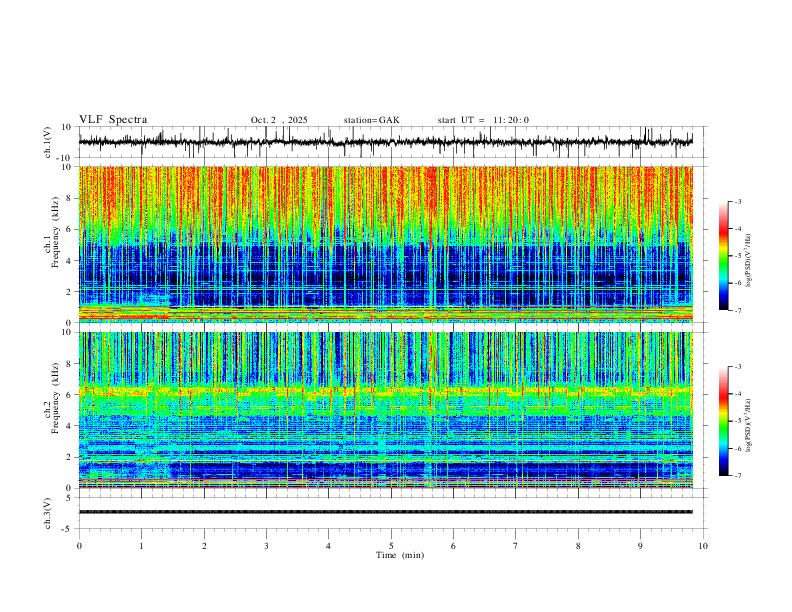The image size is (792, 612).
Task: Click the ch.1 PSD color scale bar
Action: tap(724, 256)
